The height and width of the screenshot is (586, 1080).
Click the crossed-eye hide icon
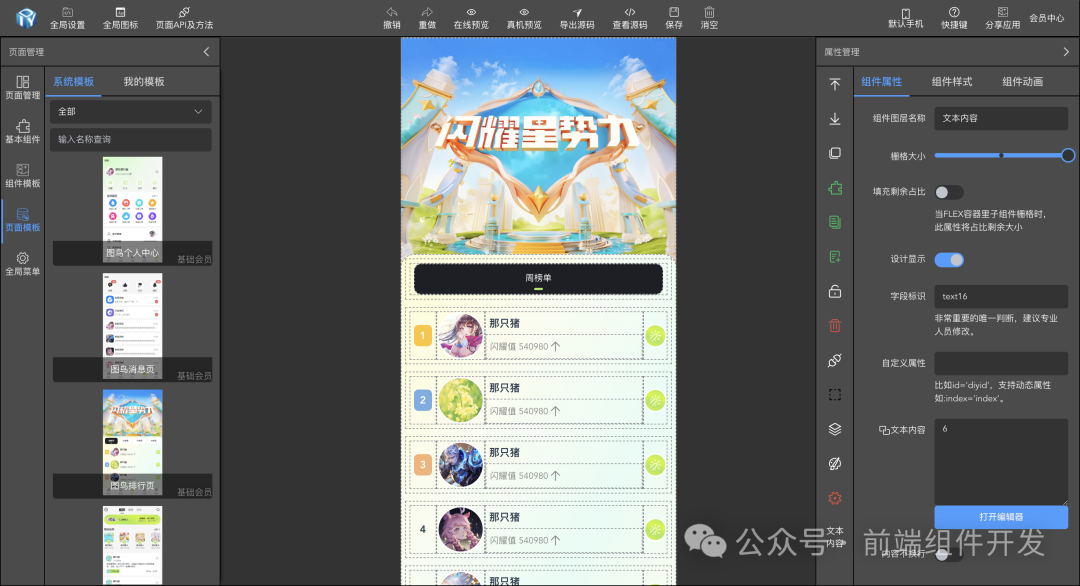click(x=835, y=463)
